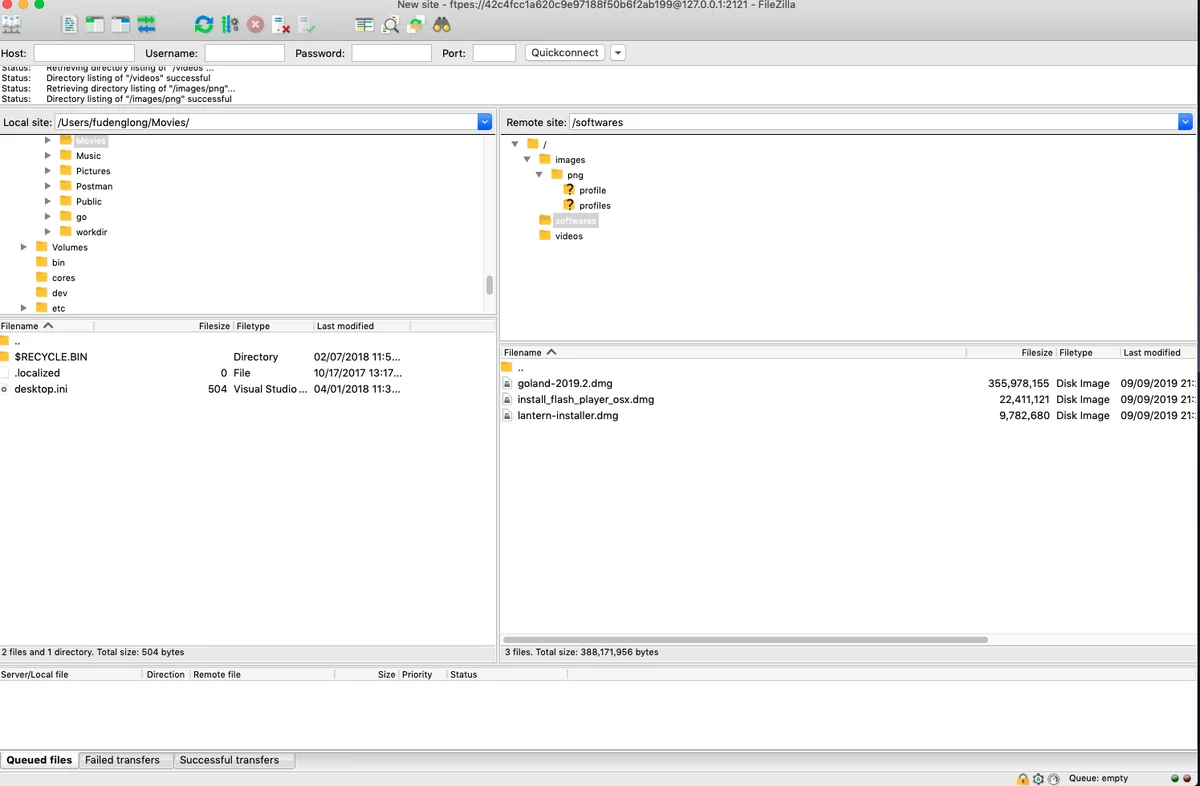Viewport: 1200px width, 786px height.
Task: Click the Username input field
Action: pyautogui.click(x=245, y=53)
